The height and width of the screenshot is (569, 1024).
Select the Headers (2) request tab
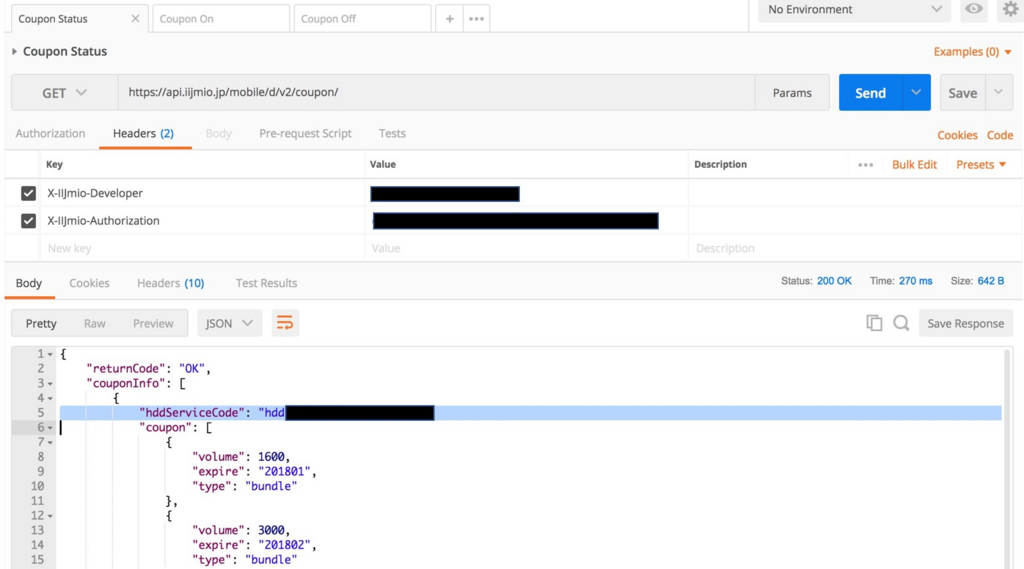point(144,133)
